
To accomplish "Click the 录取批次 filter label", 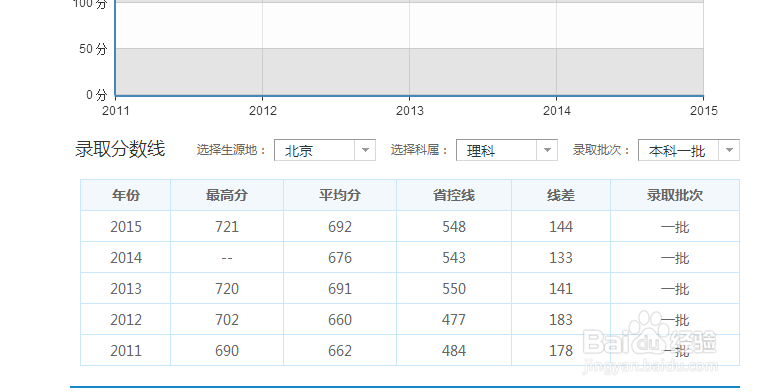I will 602,150.
